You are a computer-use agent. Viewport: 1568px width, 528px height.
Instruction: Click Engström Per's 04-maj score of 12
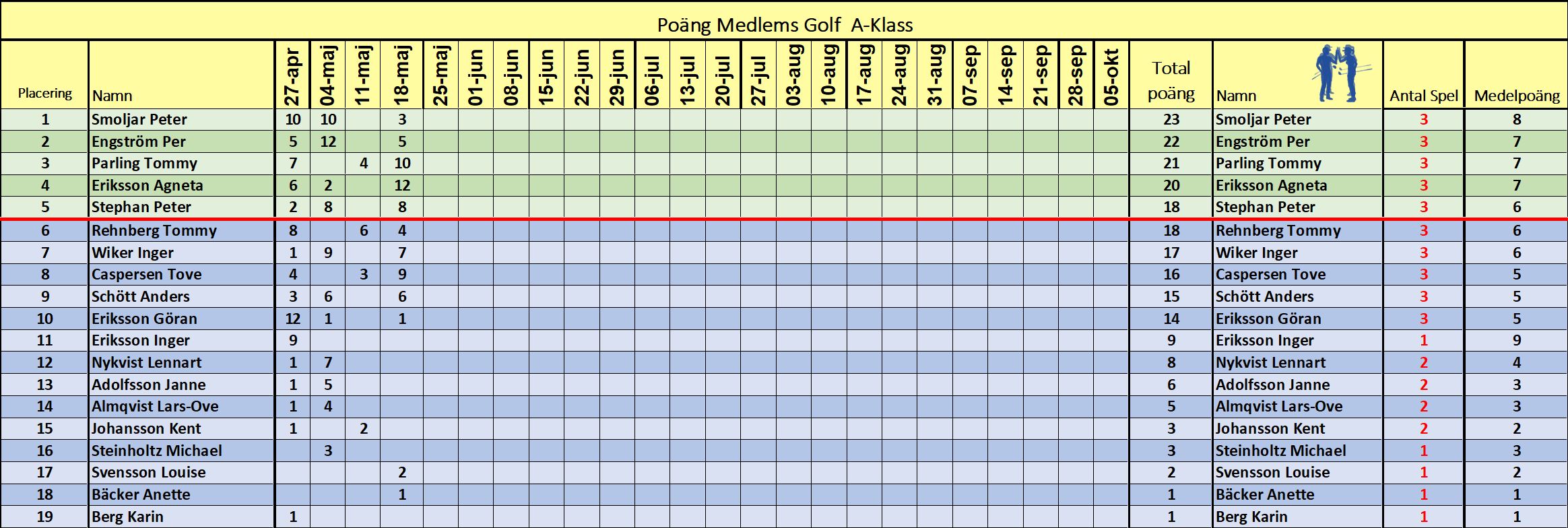[x=328, y=141]
